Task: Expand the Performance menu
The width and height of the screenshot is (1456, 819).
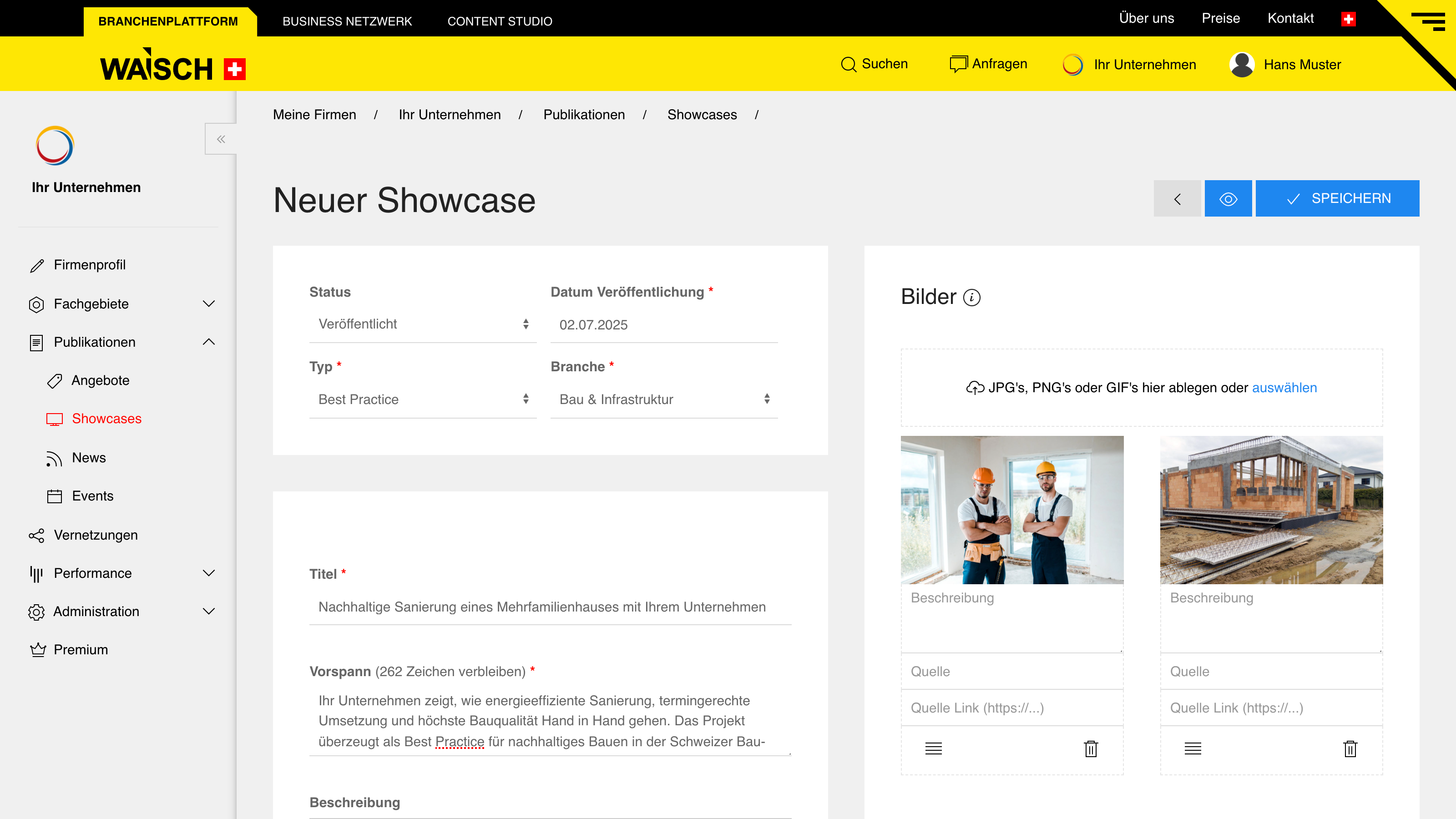Action: pyautogui.click(x=208, y=573)
